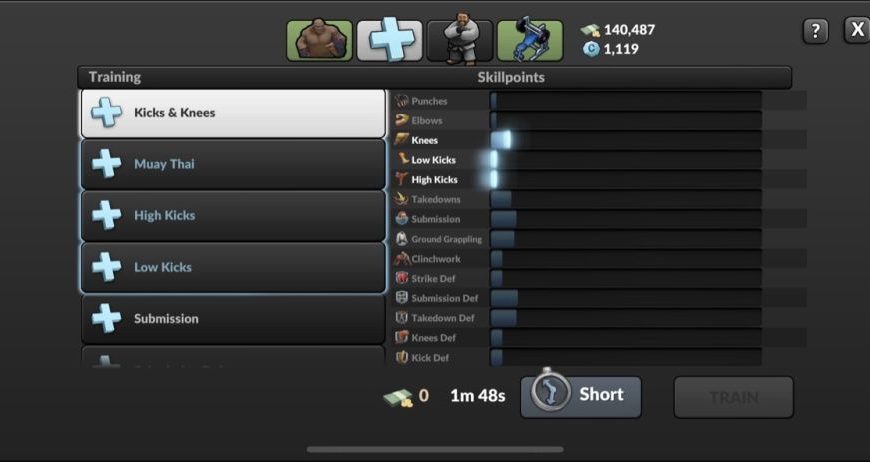This screenshot has width=870, height=462.
Task: Choose the Low Kicks training
Action: (233, 267)
